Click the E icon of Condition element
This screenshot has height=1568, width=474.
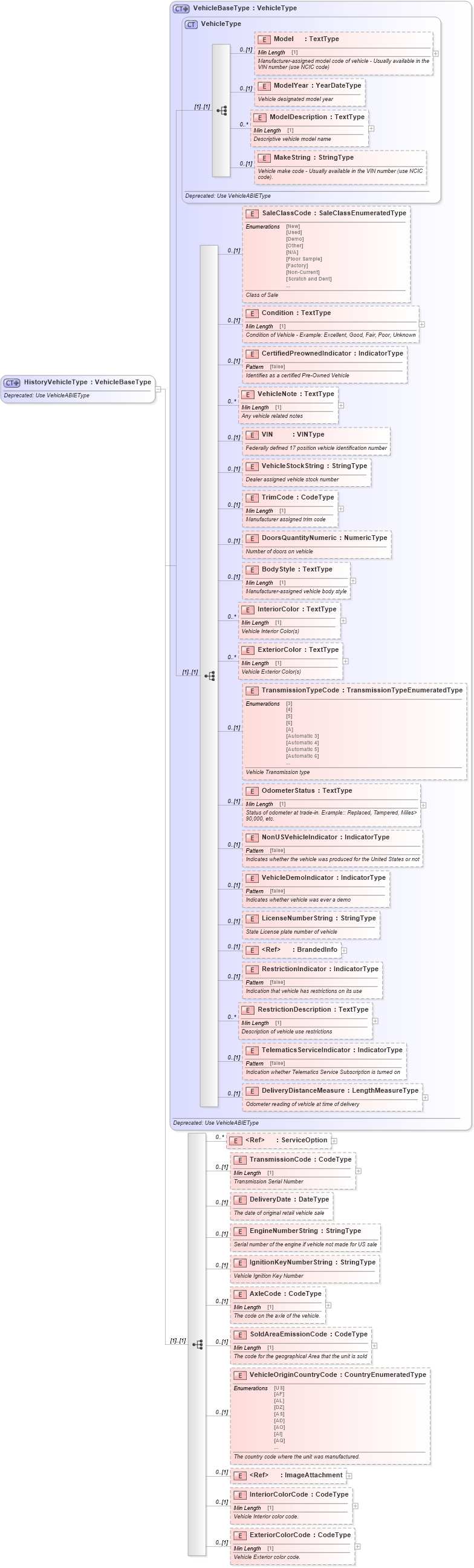click(x=252, y=313)
